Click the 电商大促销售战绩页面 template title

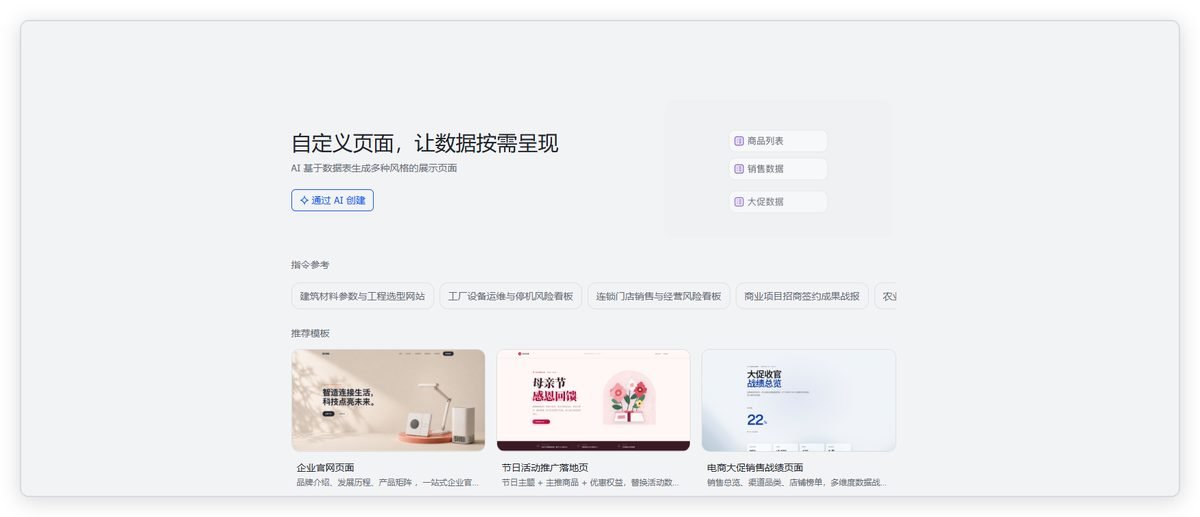click(x=755, y=468)
